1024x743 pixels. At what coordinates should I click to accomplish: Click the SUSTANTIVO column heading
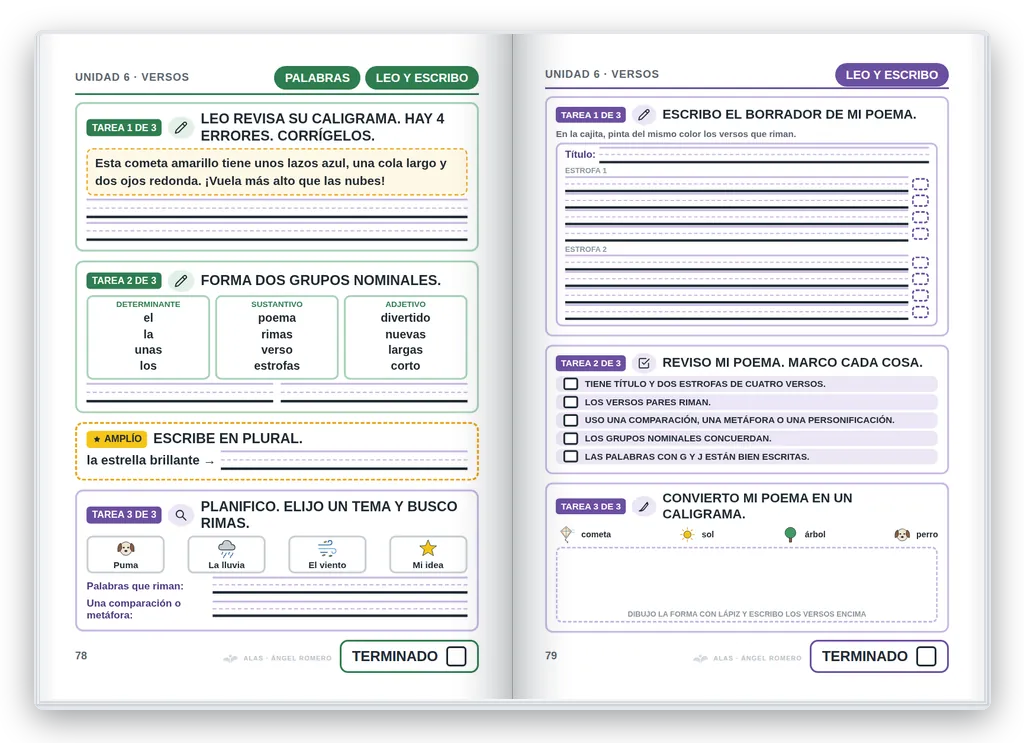coord(277,304)
